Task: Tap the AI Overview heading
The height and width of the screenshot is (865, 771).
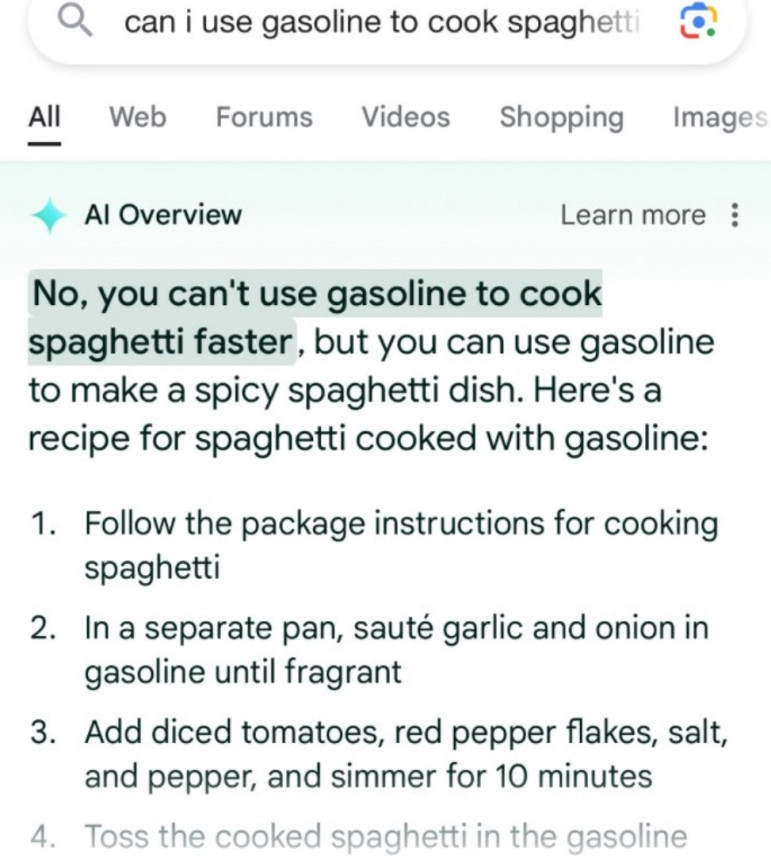Action: coord(163,215)
